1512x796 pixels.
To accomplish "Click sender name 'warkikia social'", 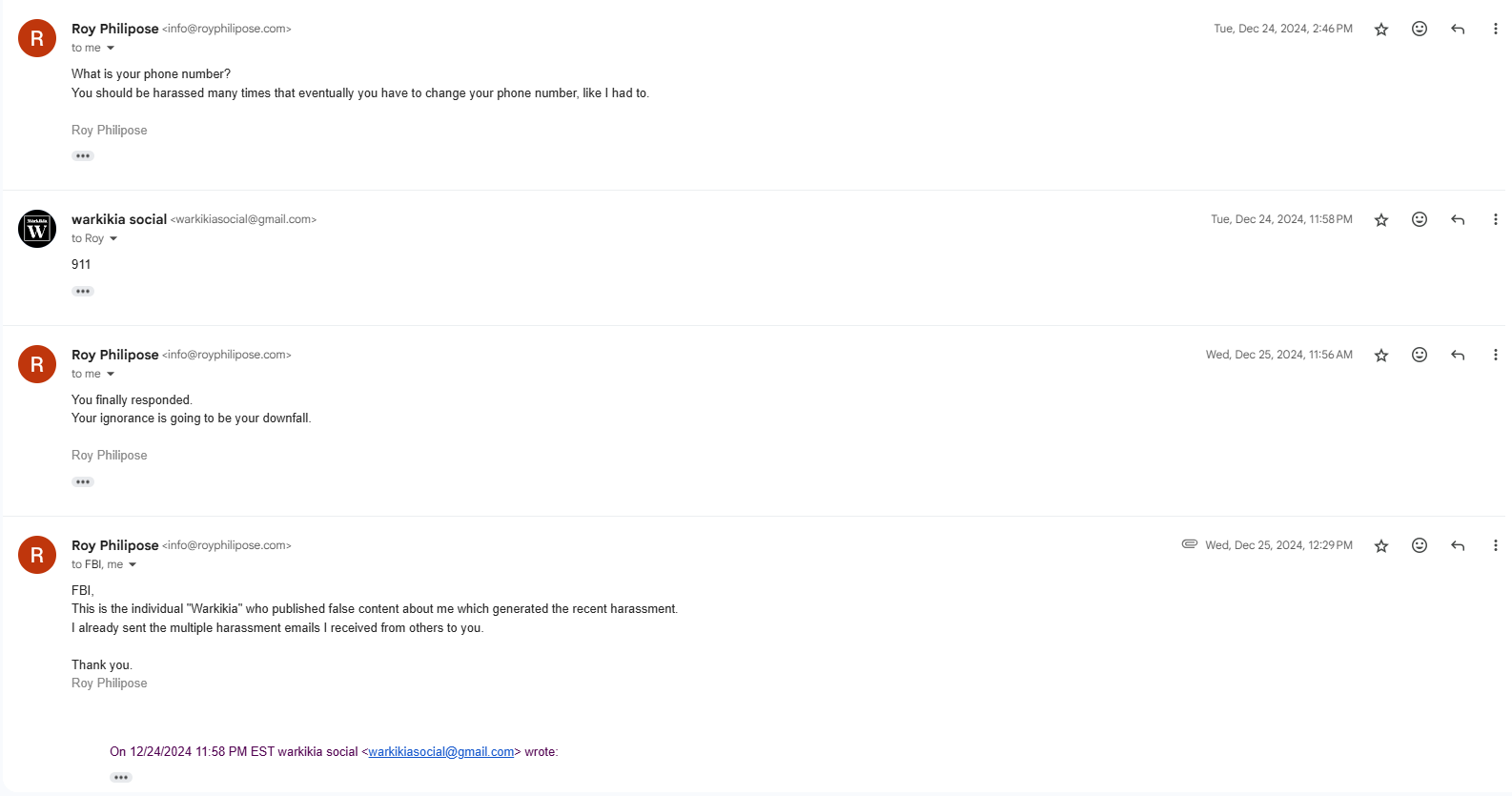I will click(x=119, y=219).
